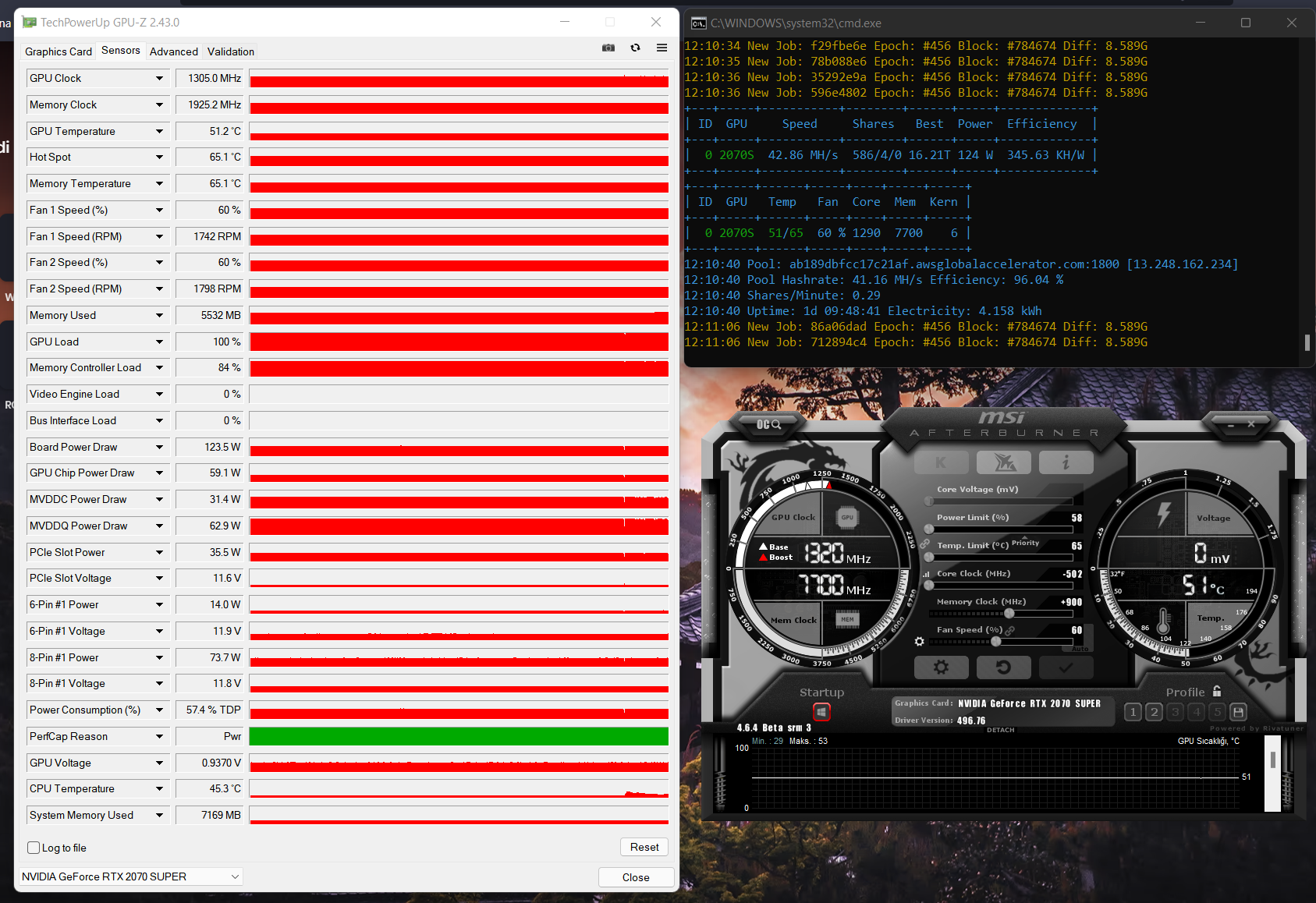This screenshot has height=903, width=1316.
Task: Click the Afterburner monitor graph scrollbar thumb
Action: tap(1272, 760)
